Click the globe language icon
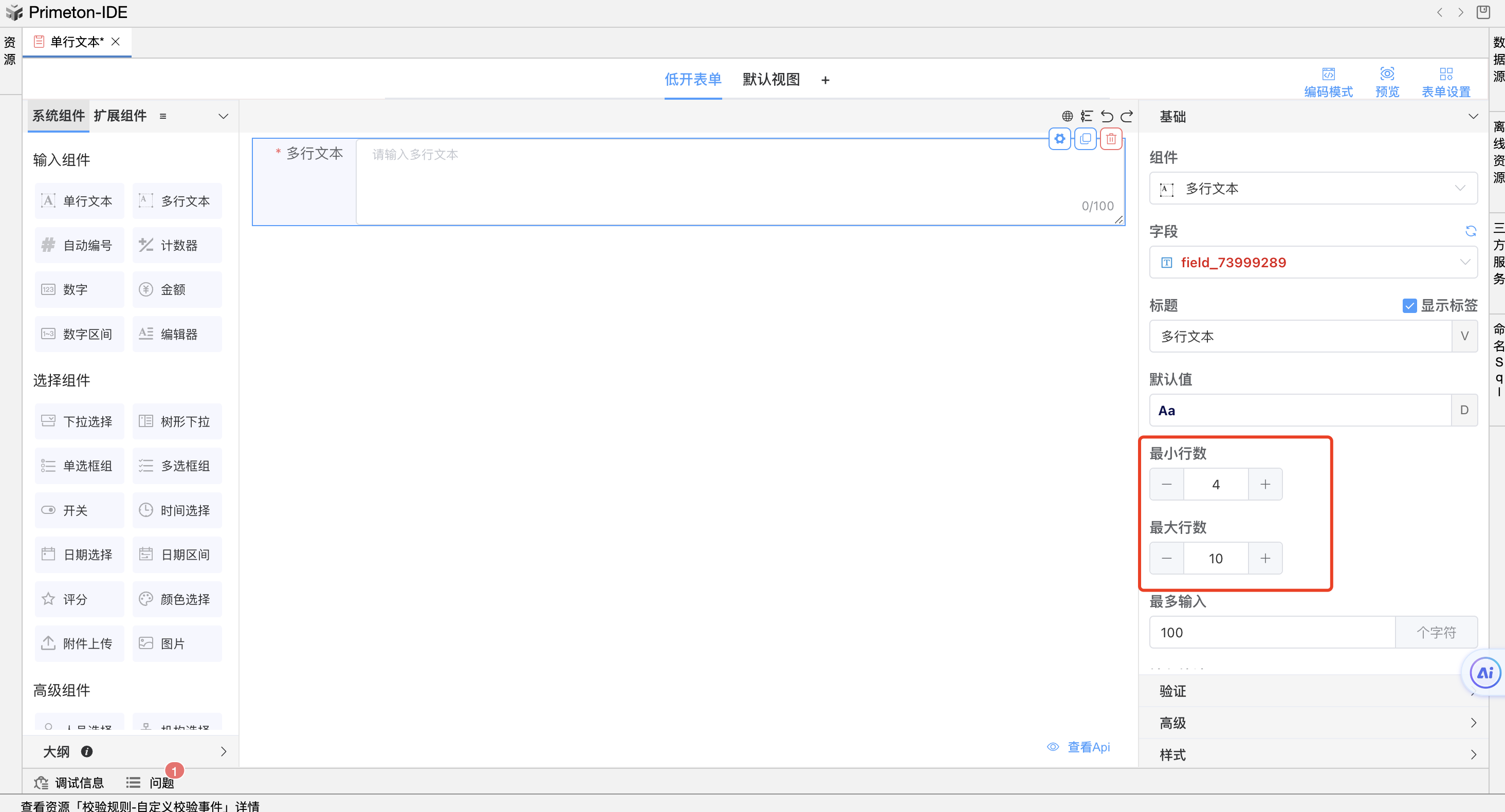 [1067, 116]
